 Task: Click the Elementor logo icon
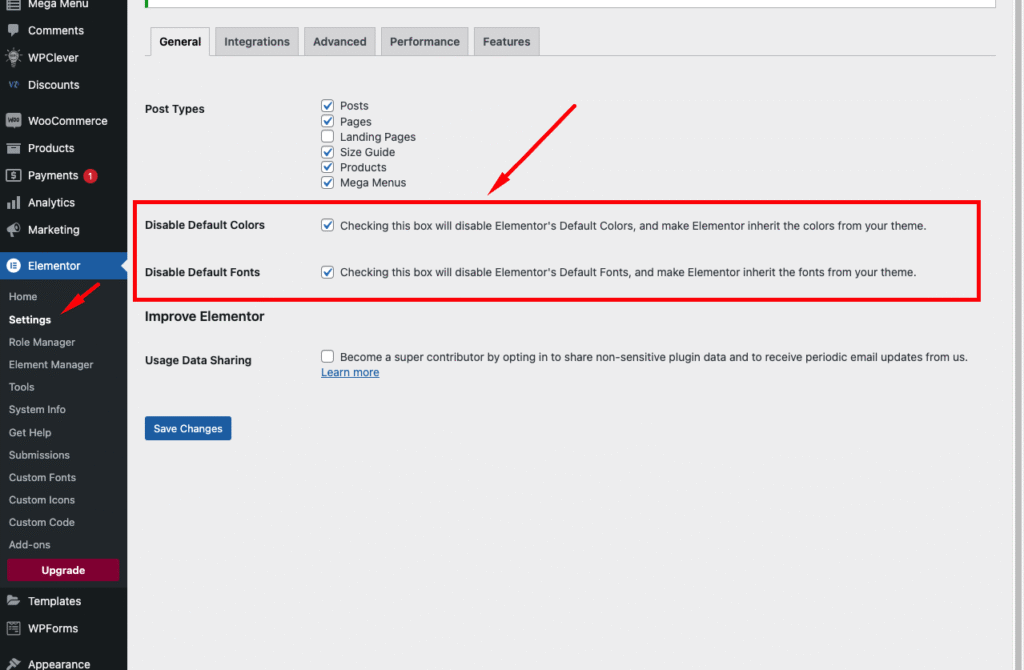click(x=13, y=266)
